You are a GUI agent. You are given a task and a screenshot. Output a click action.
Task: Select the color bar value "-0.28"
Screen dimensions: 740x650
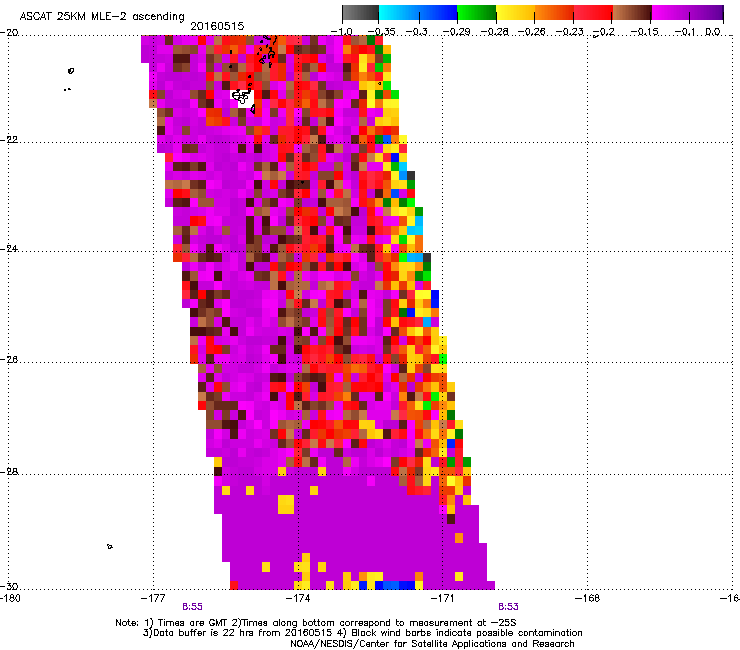click(x=495, y=32)
